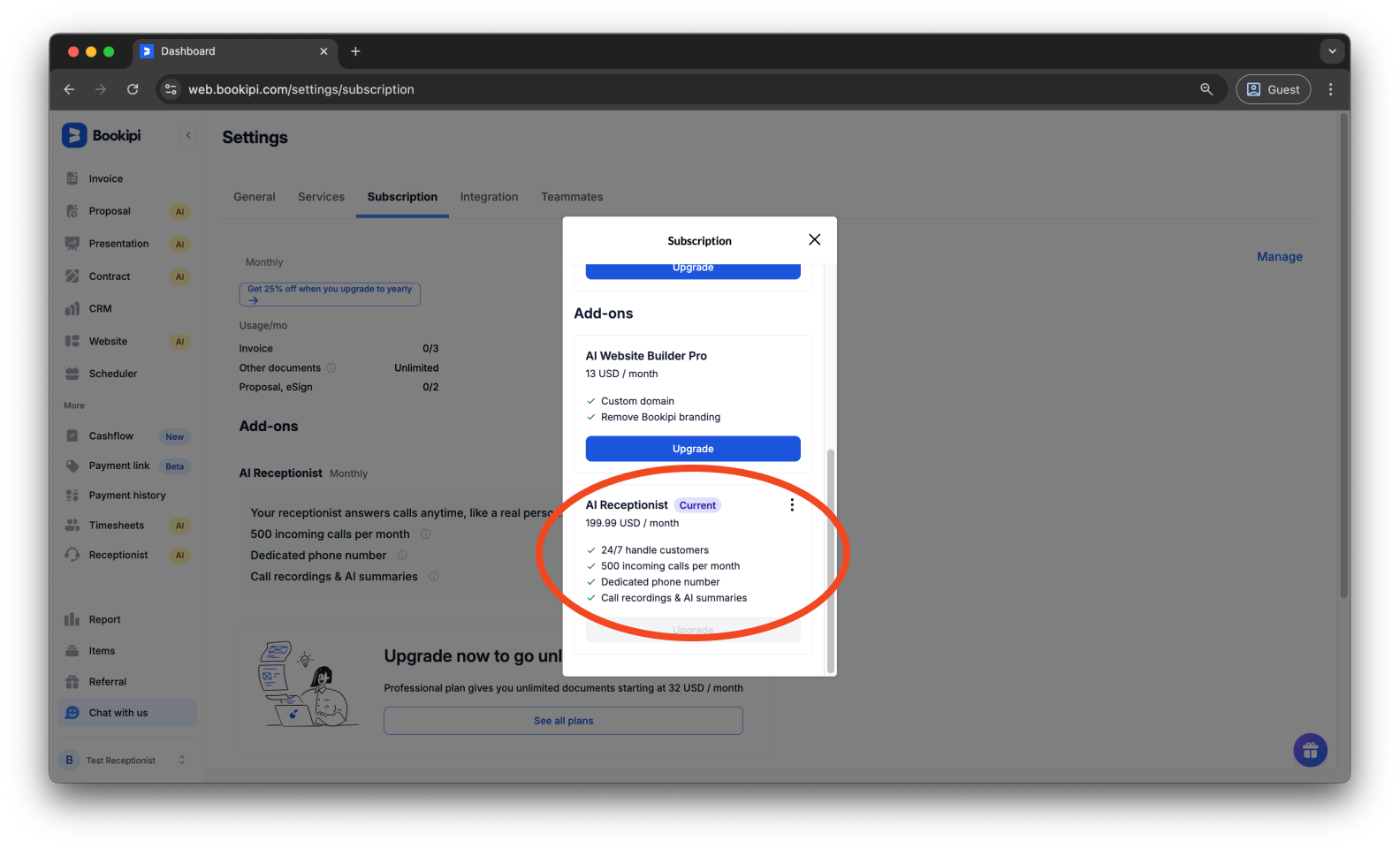The height and width of the screenshot is (848, 1400).
Task: Click '199.99 USD / month' price text
Action: pyautogui.click(x=632, y=523)
